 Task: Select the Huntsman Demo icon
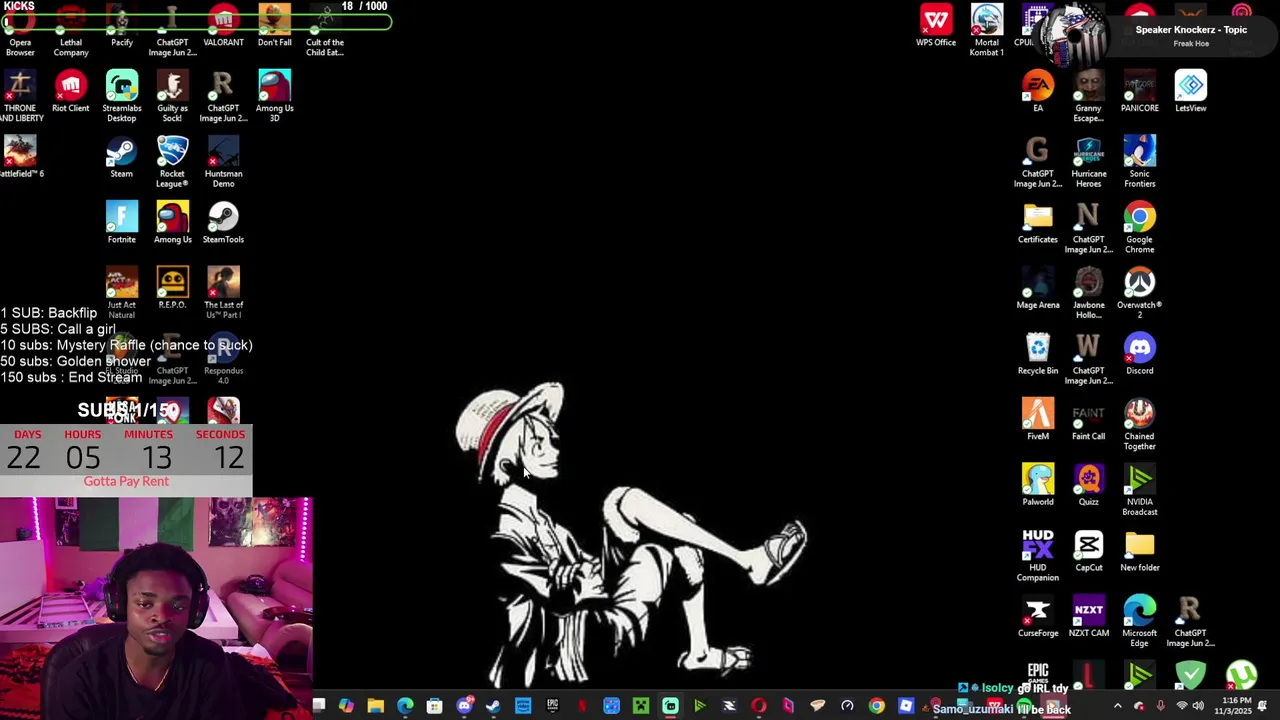[223, 162]
